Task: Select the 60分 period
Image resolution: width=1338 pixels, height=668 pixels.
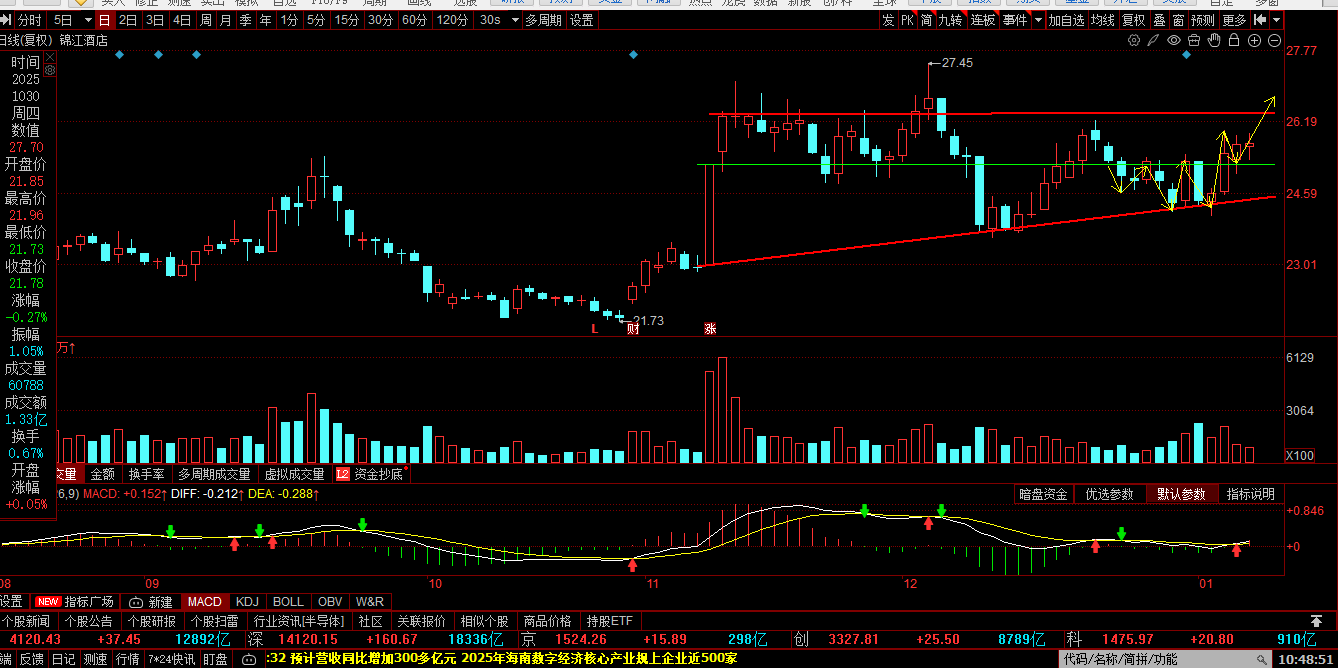Action: tap(414, 20)
